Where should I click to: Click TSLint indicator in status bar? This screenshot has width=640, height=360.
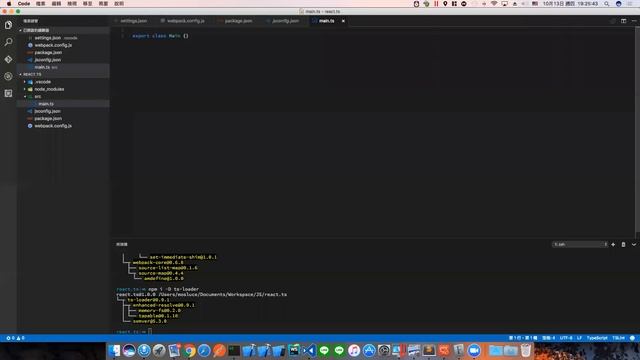618,338
